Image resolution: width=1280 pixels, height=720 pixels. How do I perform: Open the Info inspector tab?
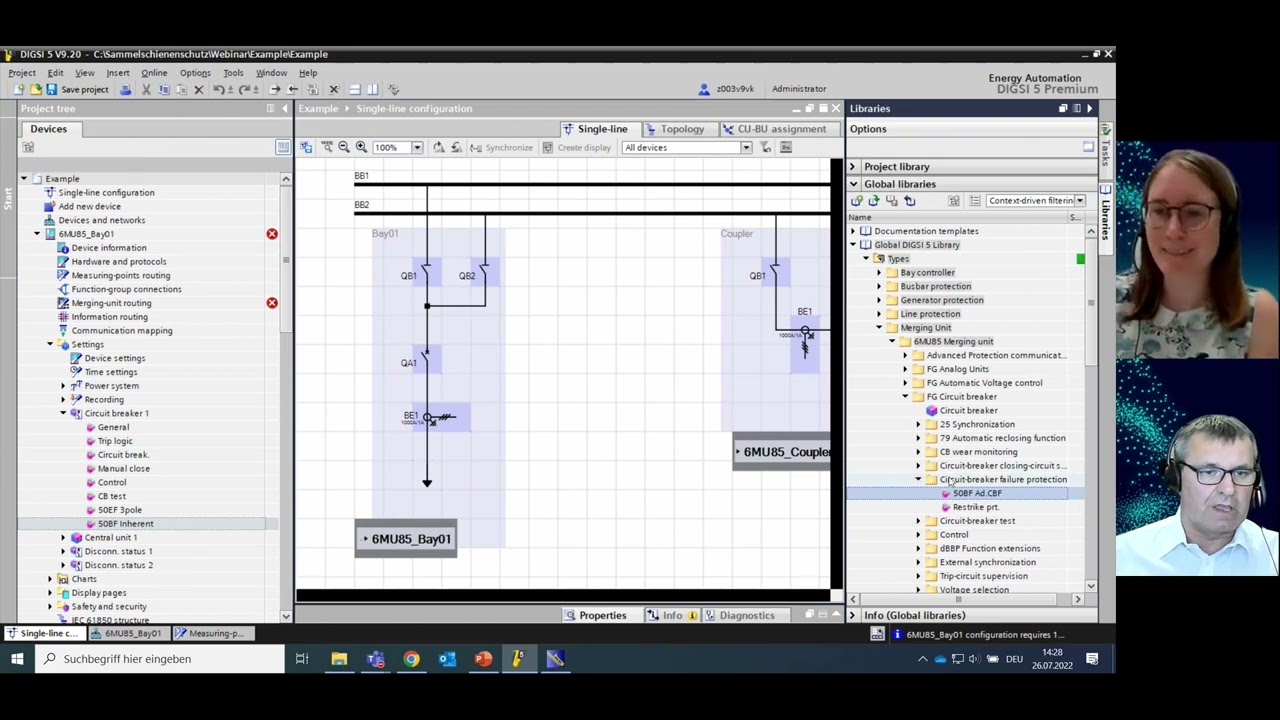(x=672, y=616)
